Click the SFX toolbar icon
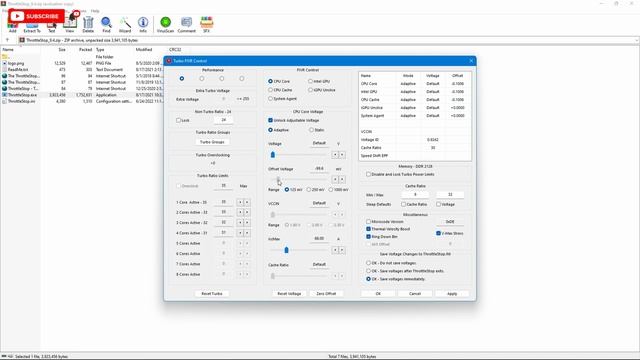 pos(207,24)
